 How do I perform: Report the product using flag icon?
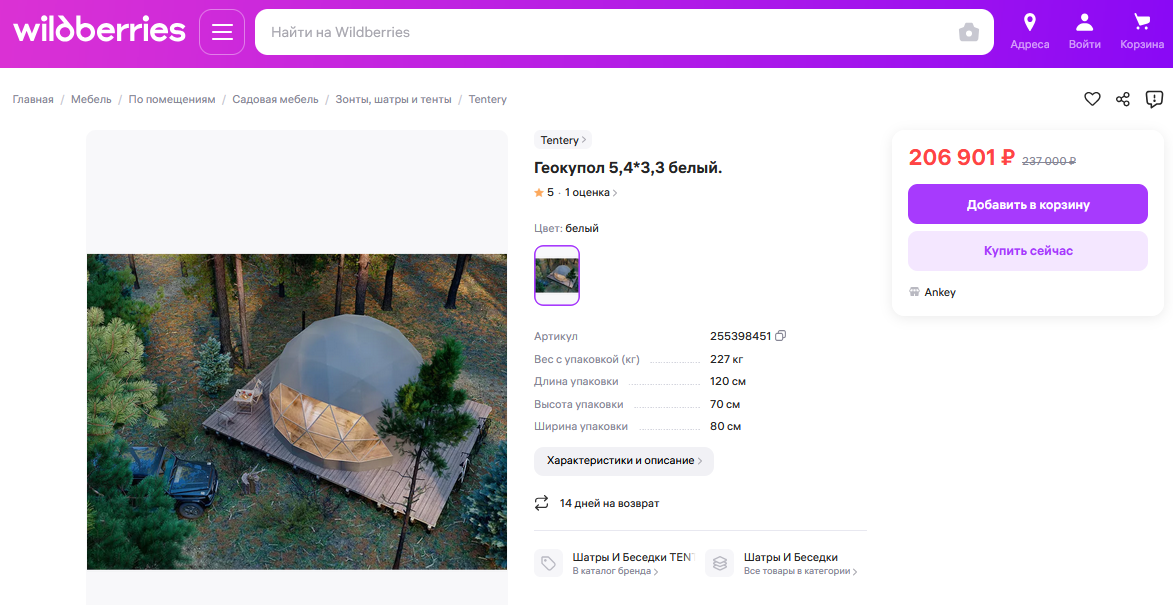tap(1154, 99)
